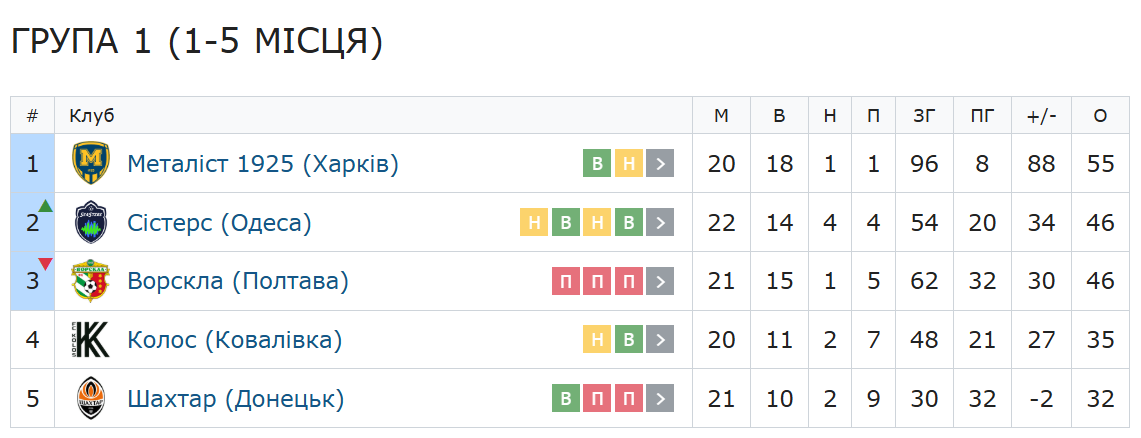
Task: Click the Шахтар Донецьк club logo
Action: coord(91,399)
